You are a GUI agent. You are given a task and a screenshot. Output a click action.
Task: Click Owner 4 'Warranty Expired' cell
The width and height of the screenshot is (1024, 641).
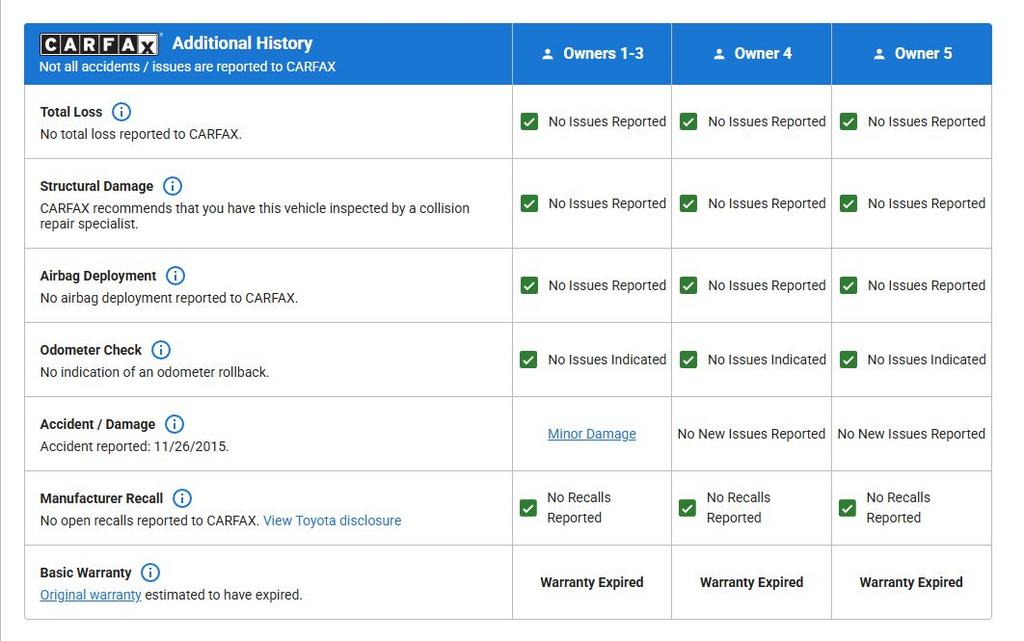pos(752,582)
